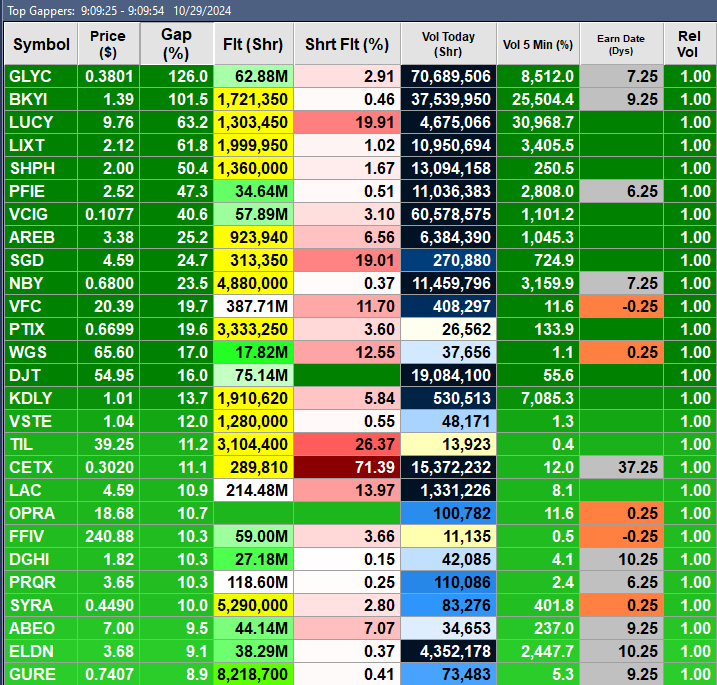717x685 pixels.
Task: Select VFC float 387.71M cell
Action: click(253, 306)
